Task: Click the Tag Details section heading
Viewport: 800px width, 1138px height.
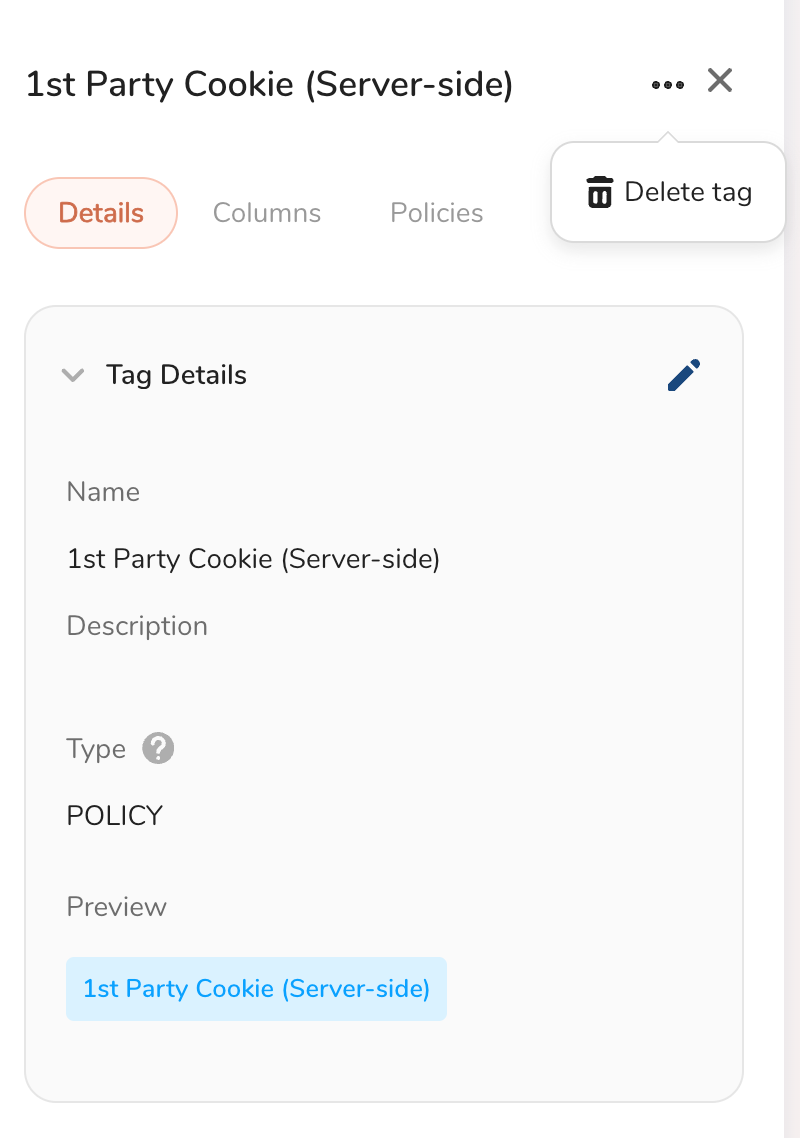Action: point(176,375)
